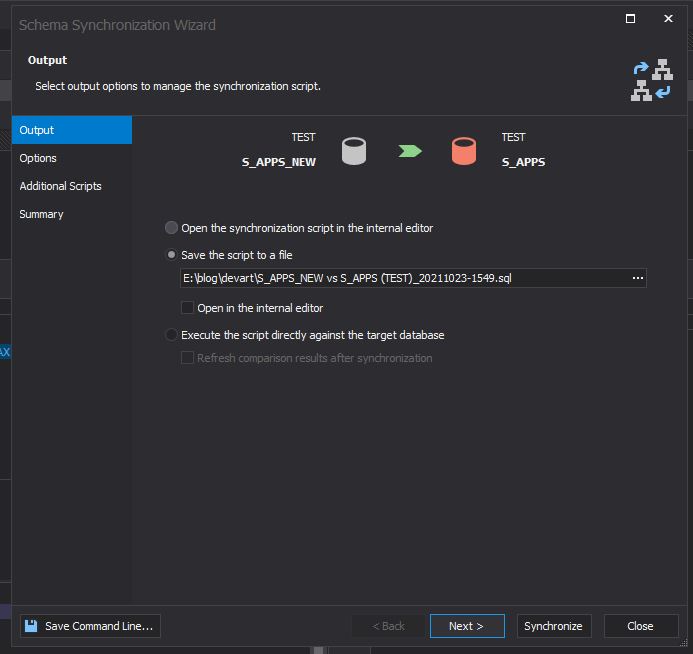The width and height of the screenshot is (693, 654).
Task: Choose execute script directly against target database
Action: click(172, 335)
